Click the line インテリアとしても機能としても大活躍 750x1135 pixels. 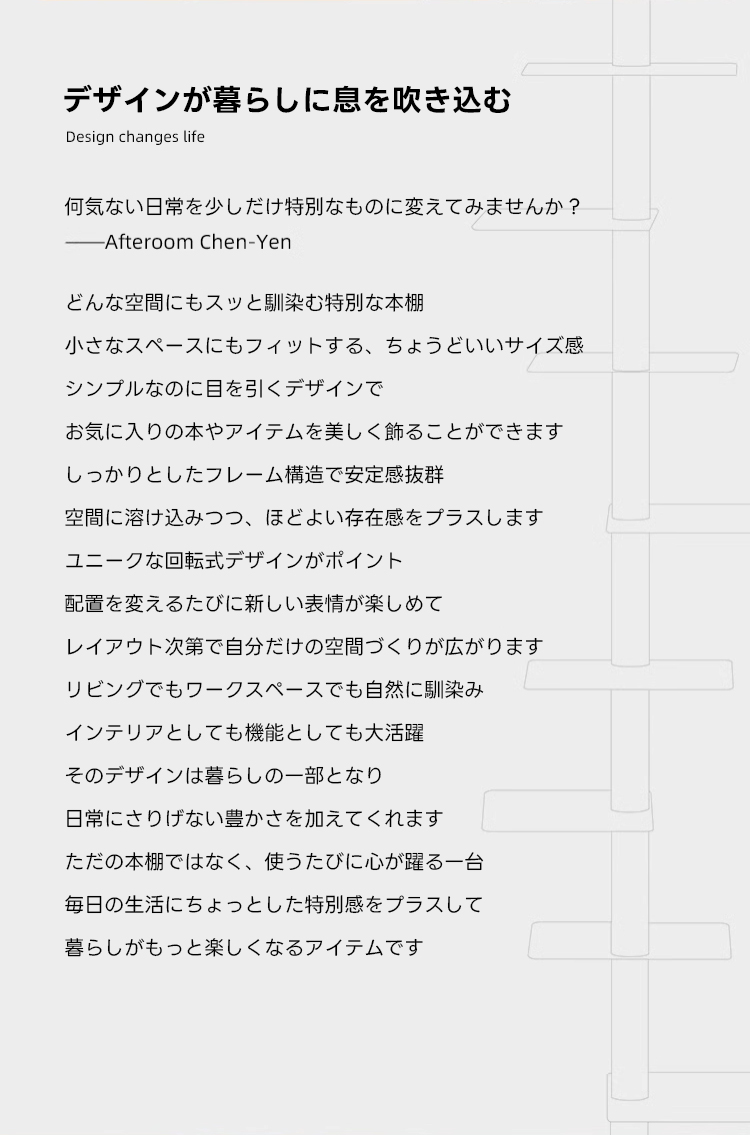coord(245,733)
